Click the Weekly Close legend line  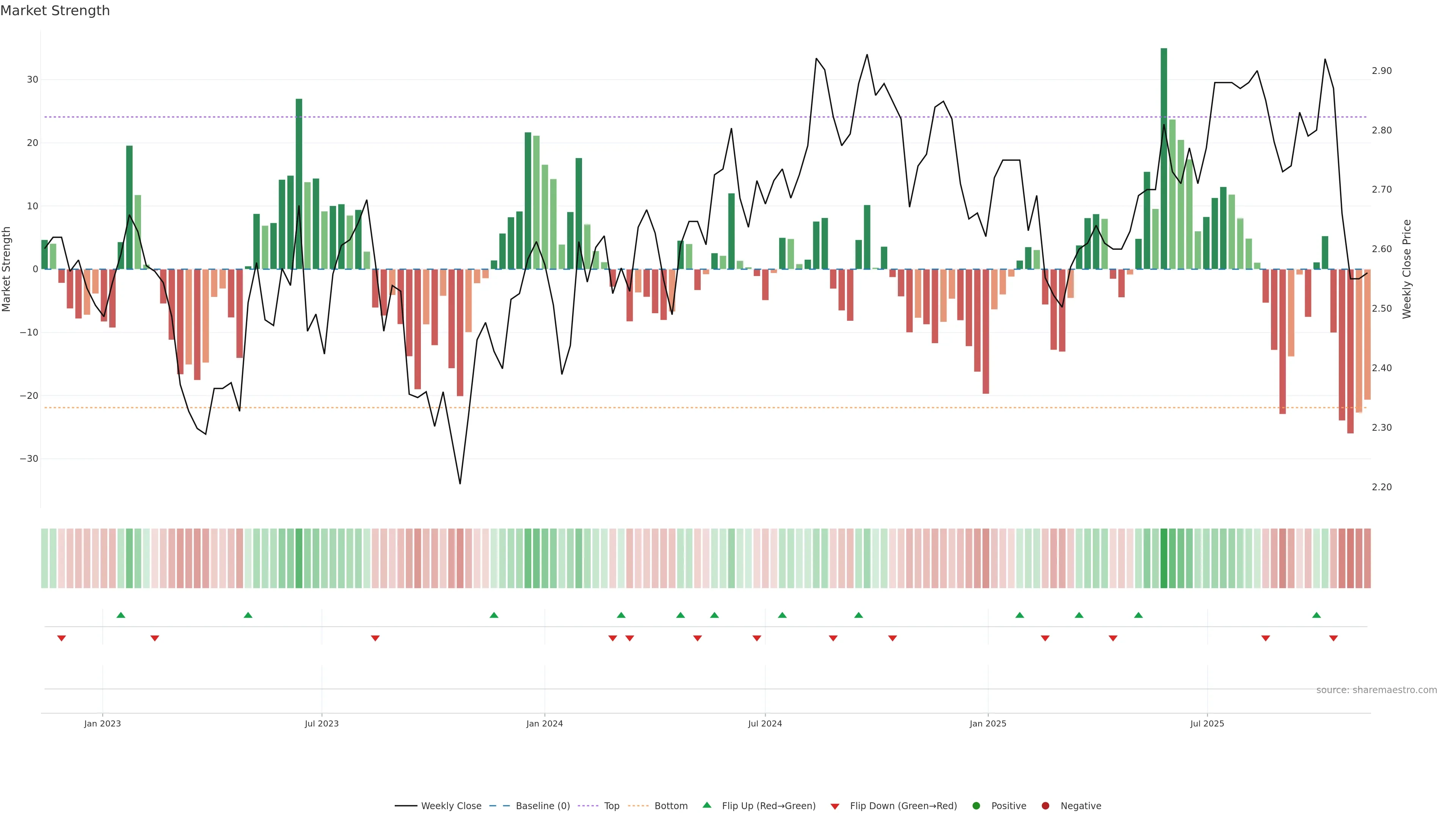pos(406,806)
